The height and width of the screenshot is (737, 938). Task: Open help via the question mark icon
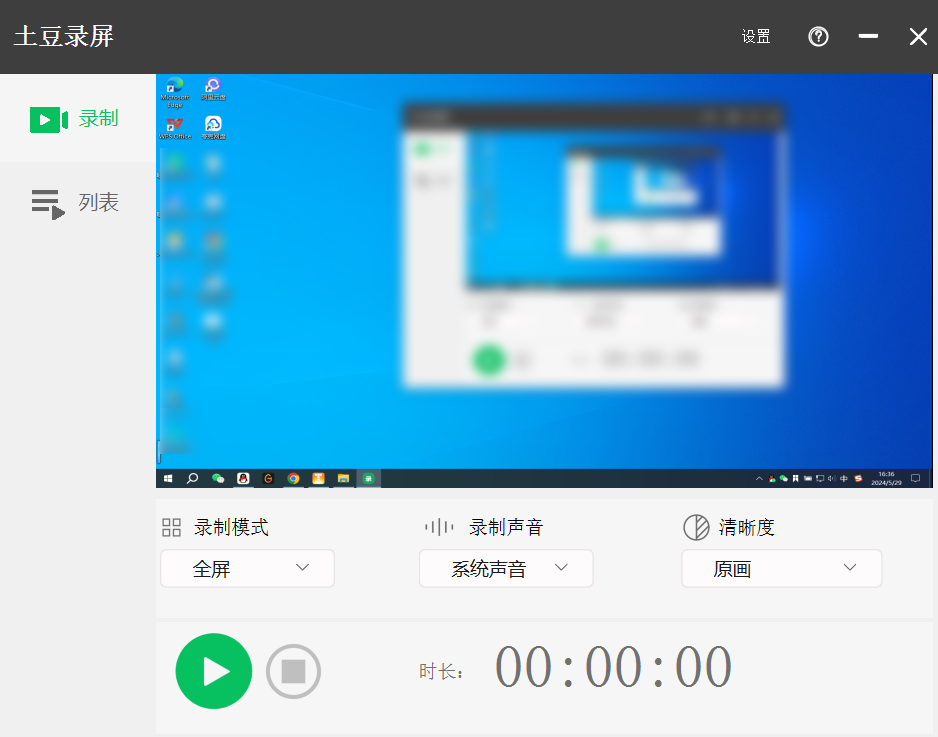point(818,36)
